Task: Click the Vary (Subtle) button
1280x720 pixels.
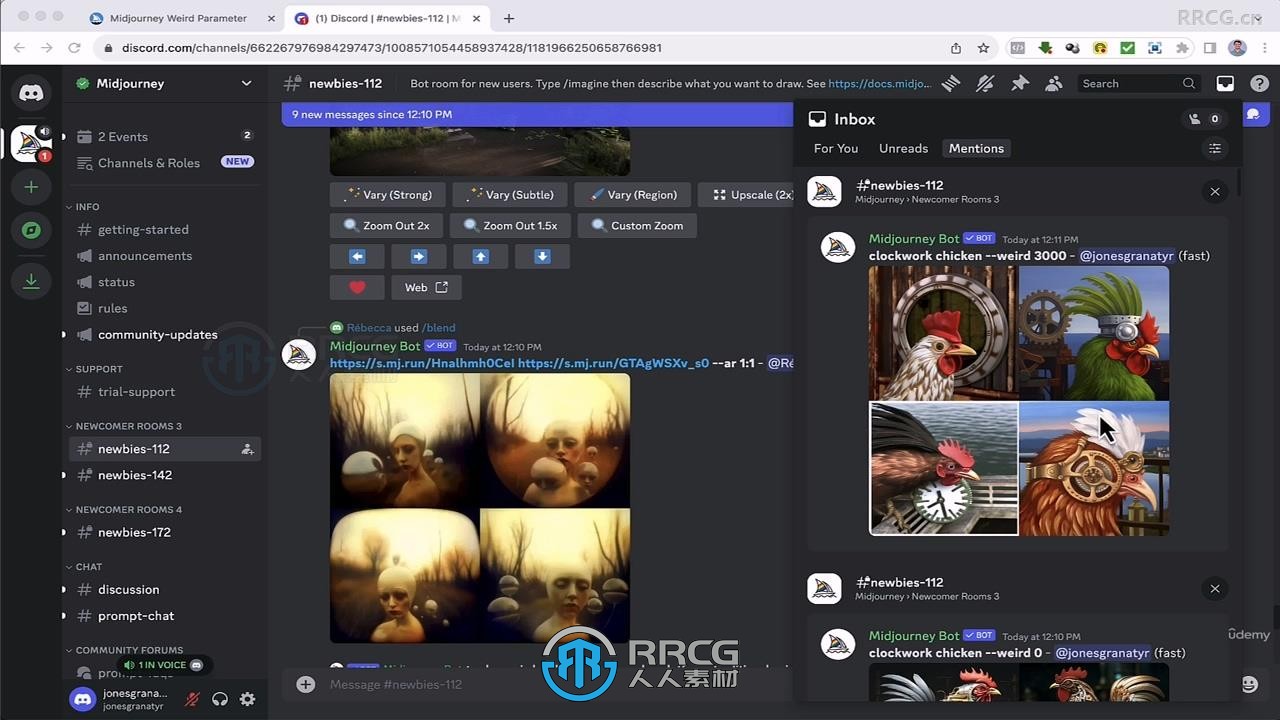Action: [x=509, y=195]
